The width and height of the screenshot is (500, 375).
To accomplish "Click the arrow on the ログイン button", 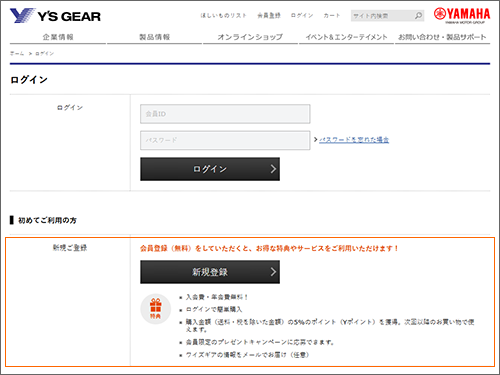I will [x=273, y=169].
